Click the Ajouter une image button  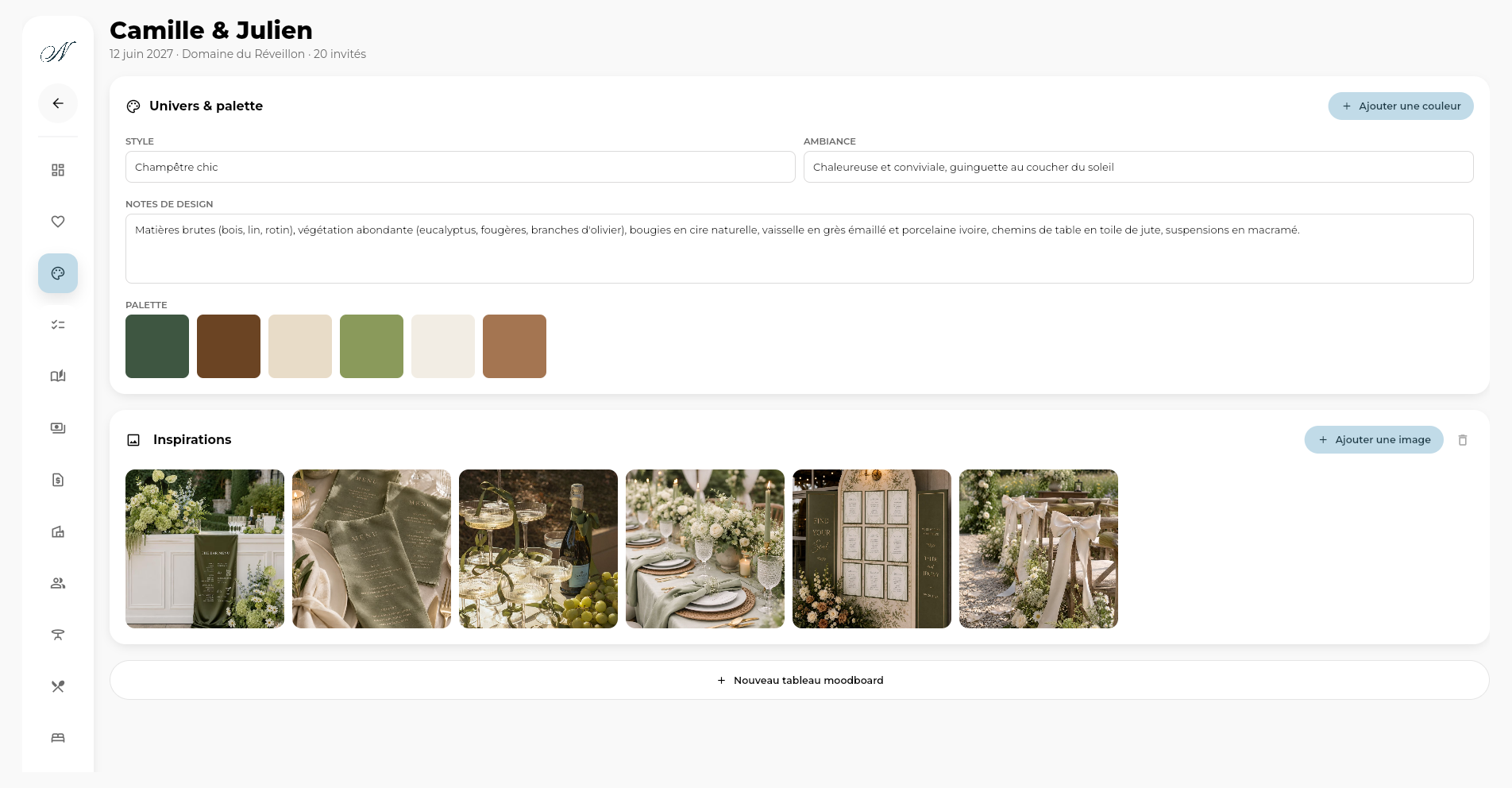[1374, 440]
